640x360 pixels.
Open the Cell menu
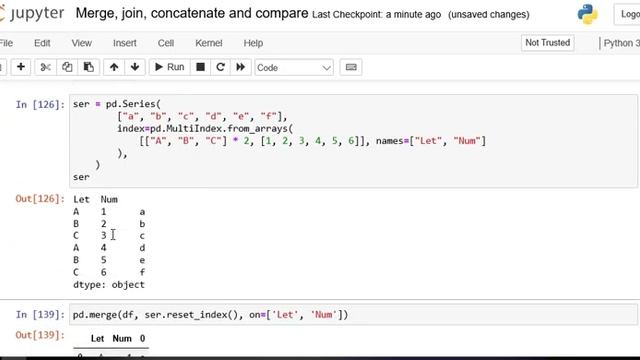click(x=166, y=43)
